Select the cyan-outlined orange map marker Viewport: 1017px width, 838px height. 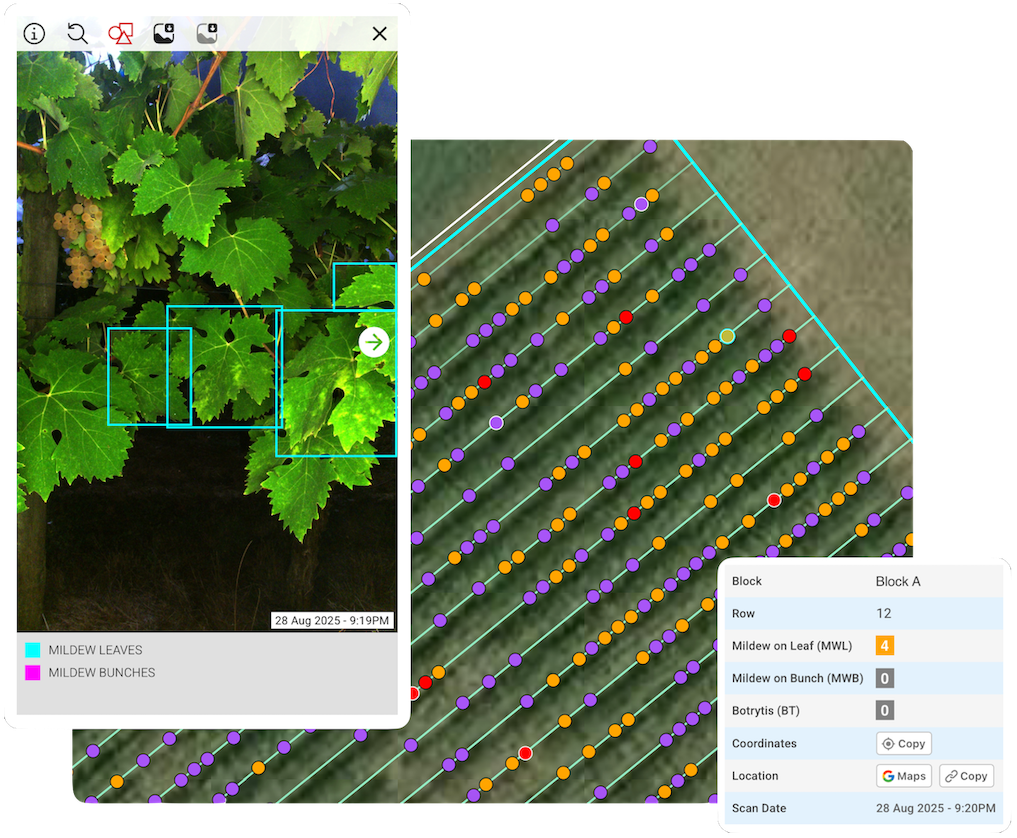click(x=727, y=336)
